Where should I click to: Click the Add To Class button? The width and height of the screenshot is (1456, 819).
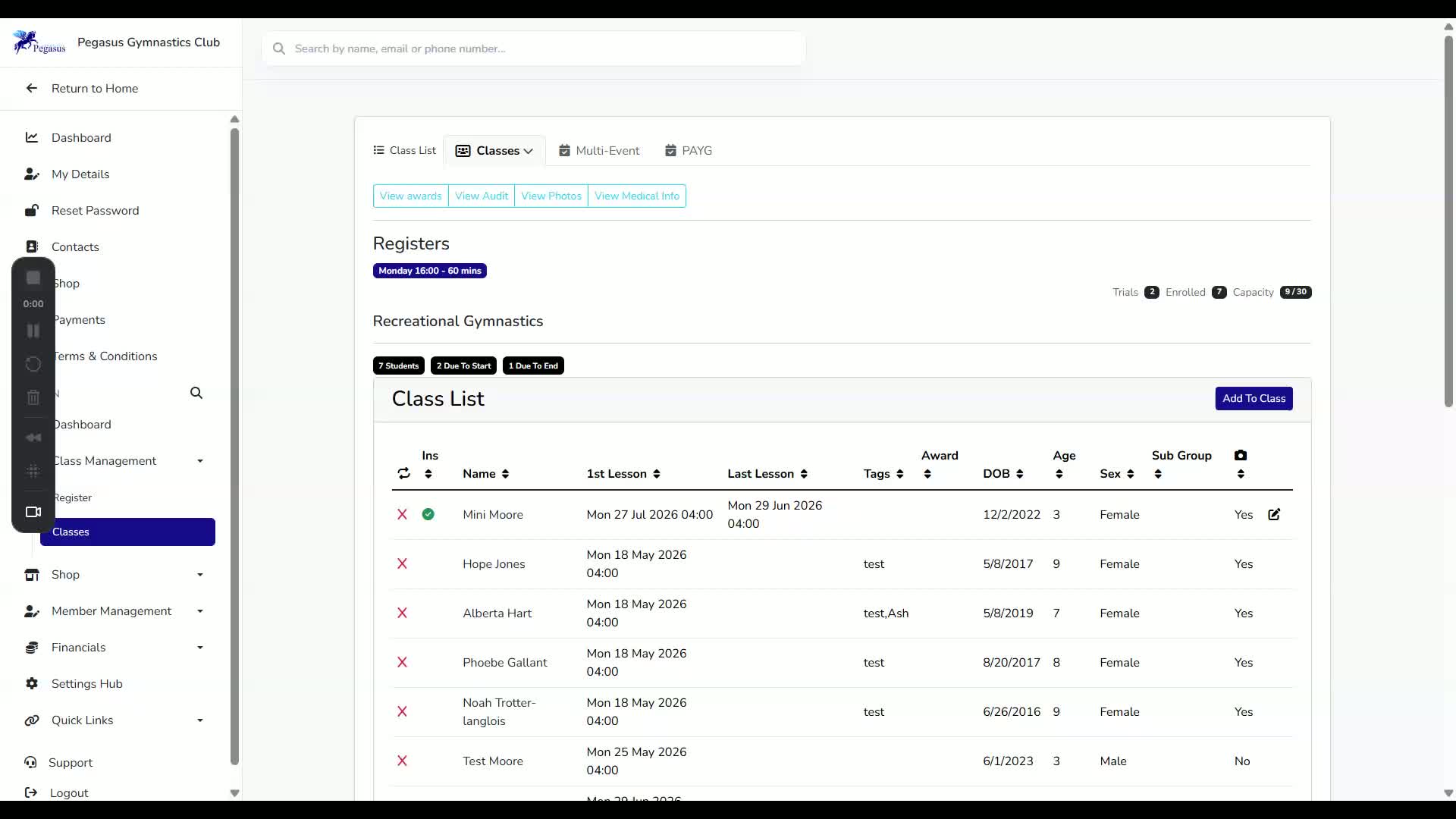coord(1254,398)
